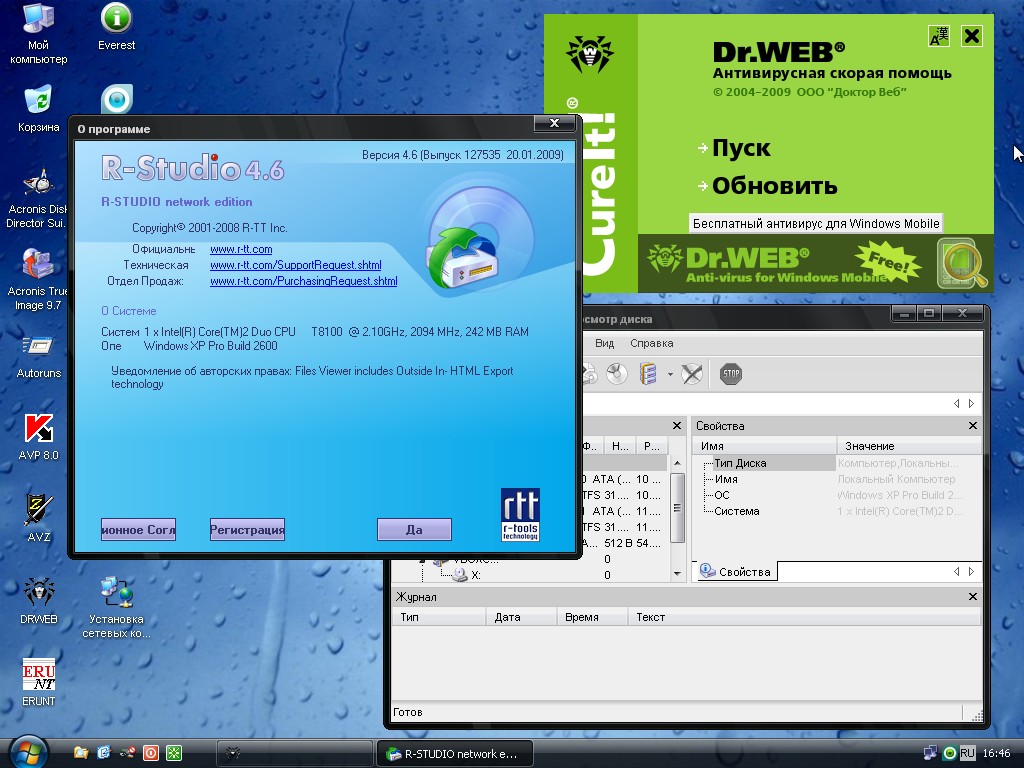Click the Имя column header in Свойства panel

tap(765, 446)
